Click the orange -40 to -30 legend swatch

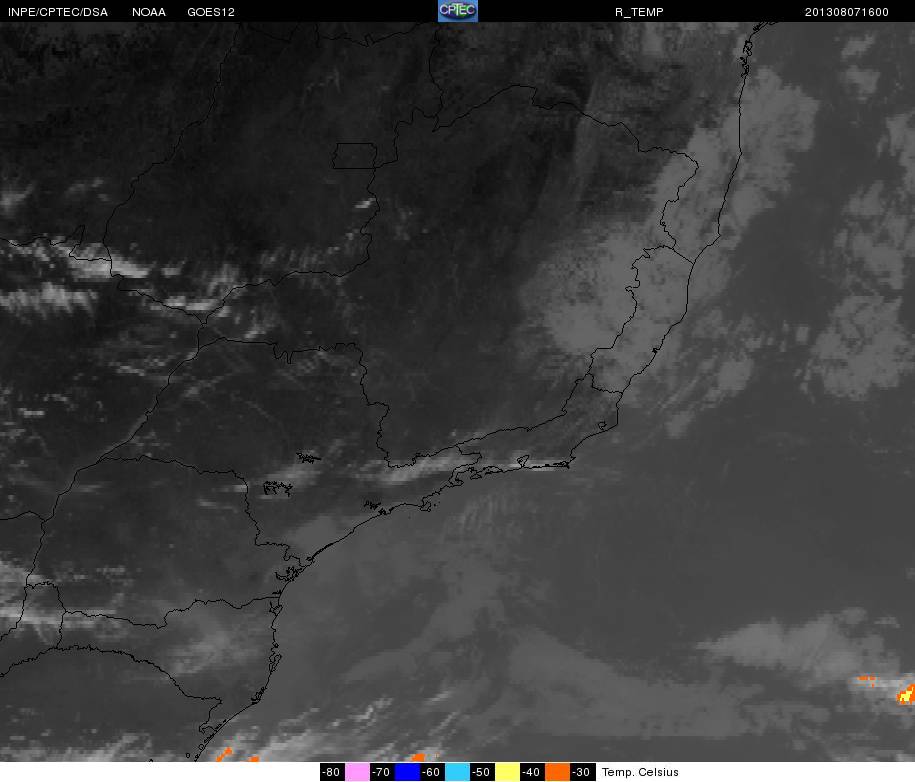(x=557, y=772)
